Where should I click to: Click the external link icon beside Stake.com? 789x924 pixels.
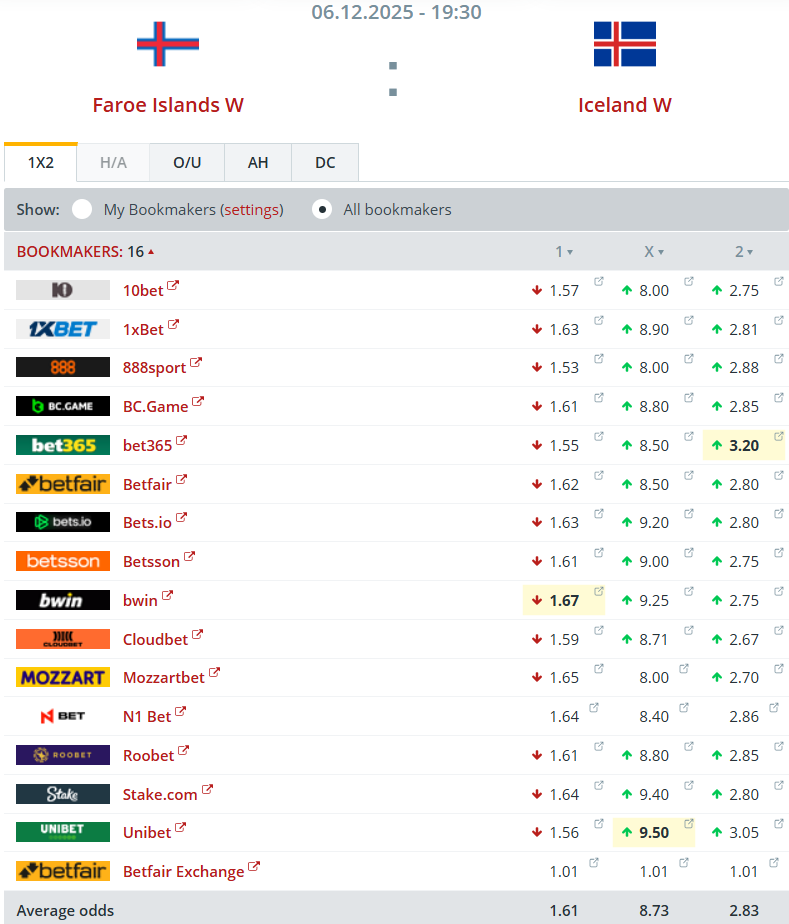[207, 790]
